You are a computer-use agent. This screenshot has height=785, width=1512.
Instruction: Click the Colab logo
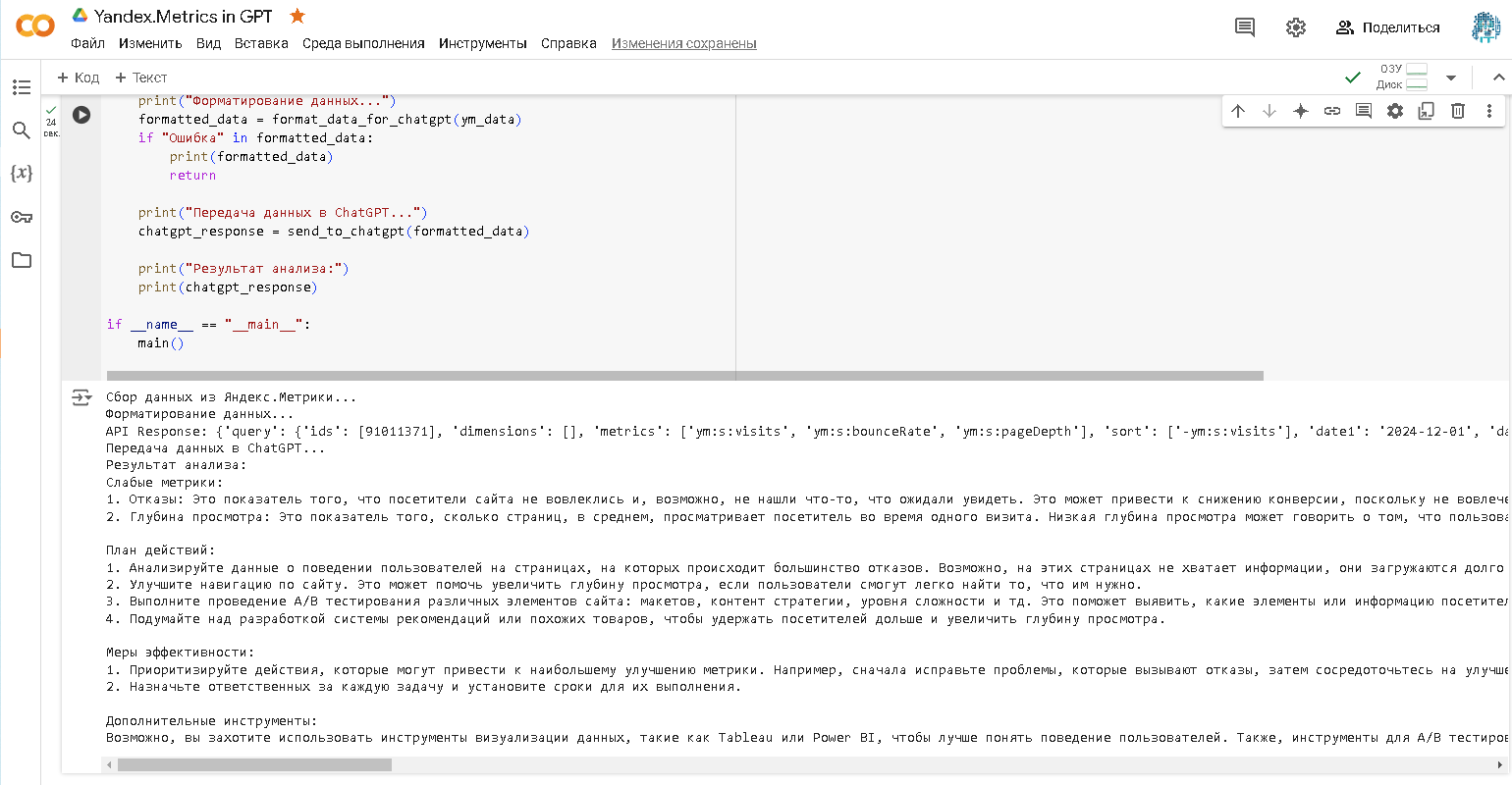point(35,26)
